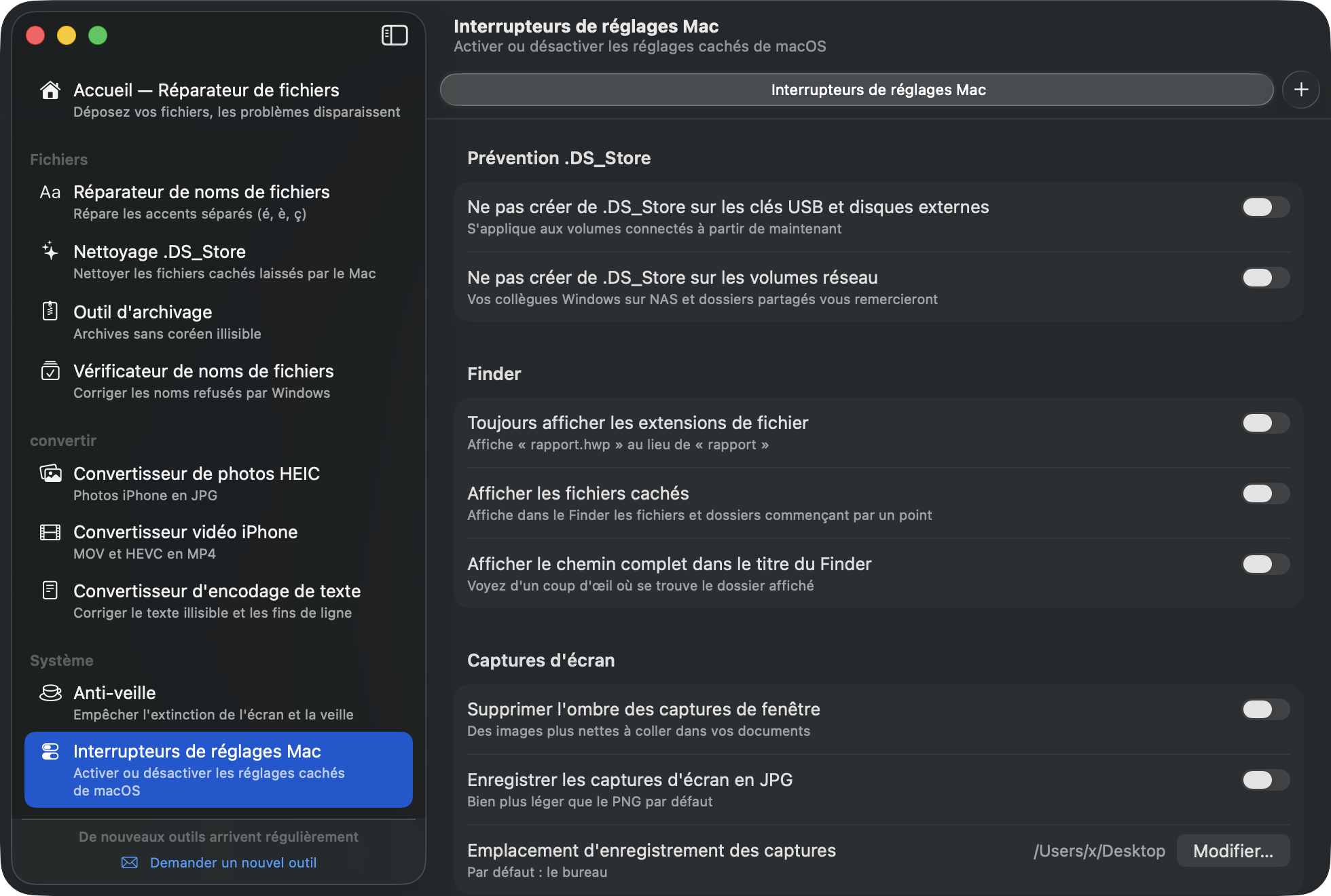1331x896 pixels.
Task: Click the photos icon for Convertisseur HEIC
Action: (x=50, y=473)
